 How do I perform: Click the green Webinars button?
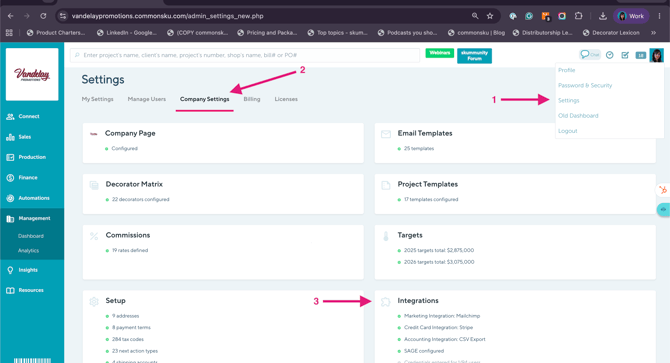(x=440, y=53)
